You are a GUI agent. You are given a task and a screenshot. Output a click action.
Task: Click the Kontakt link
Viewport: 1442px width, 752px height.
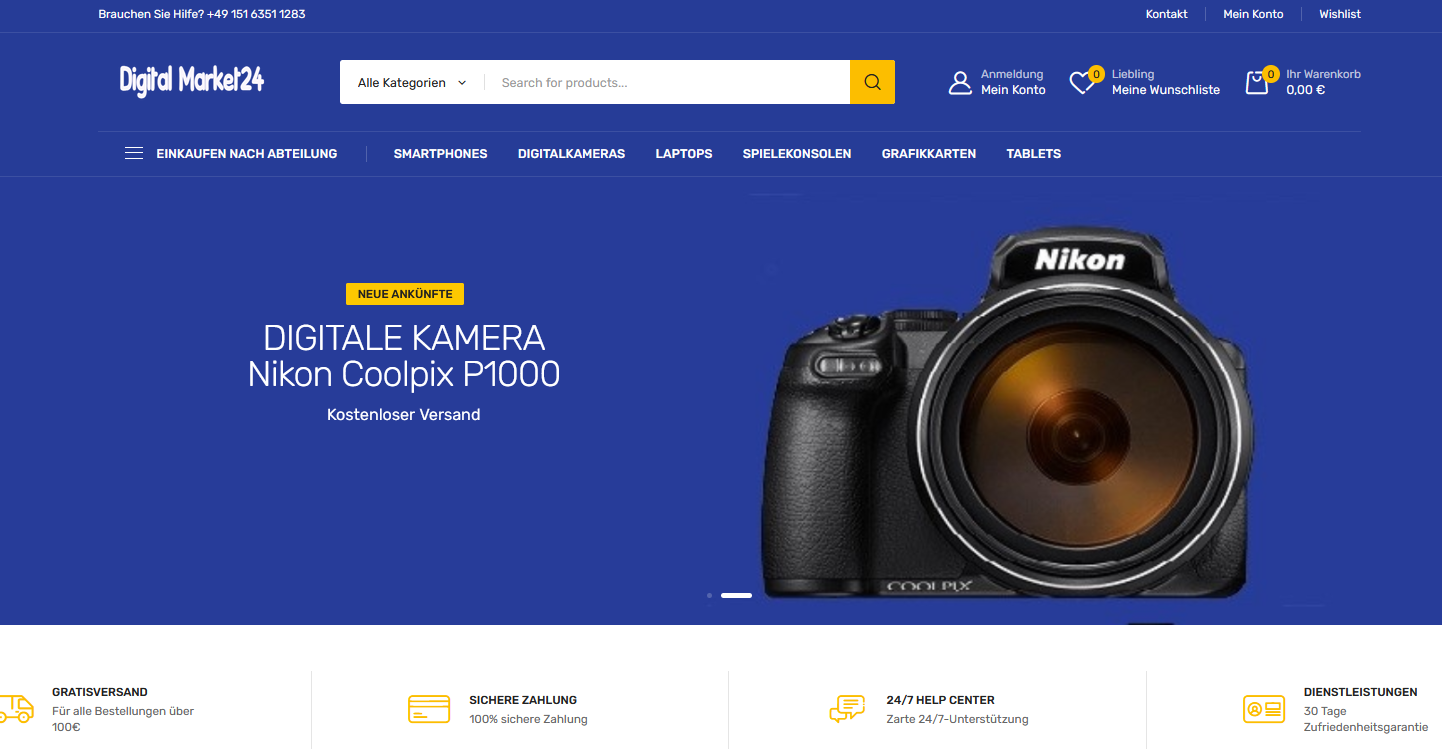point(1166,14)
